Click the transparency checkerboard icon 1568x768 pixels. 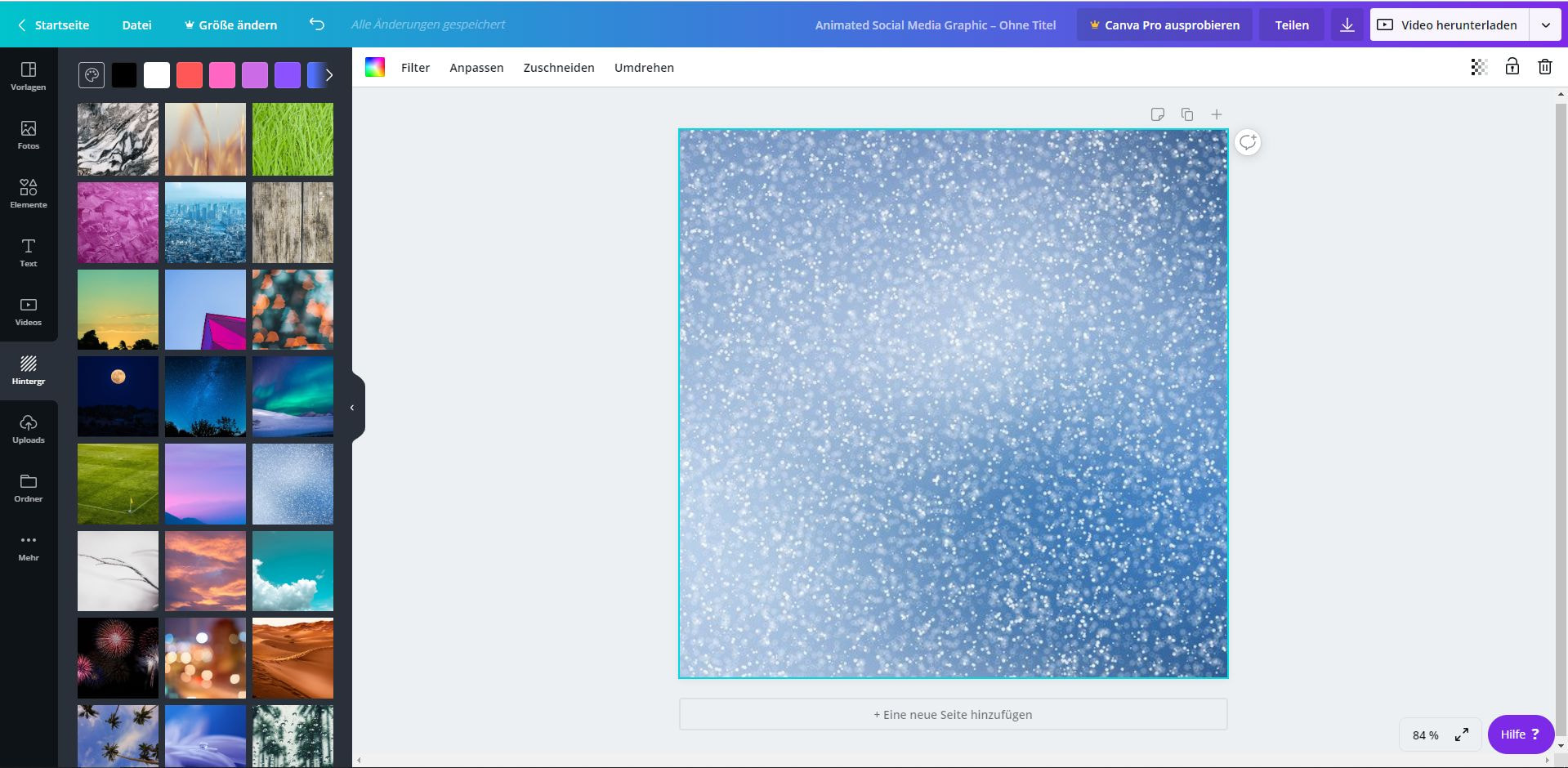pos(1478,67)
